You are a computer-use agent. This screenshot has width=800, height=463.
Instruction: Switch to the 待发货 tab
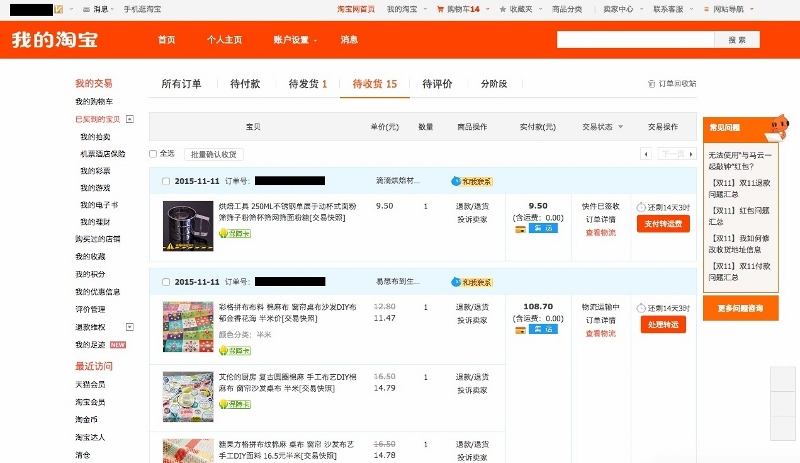point(308,84)
